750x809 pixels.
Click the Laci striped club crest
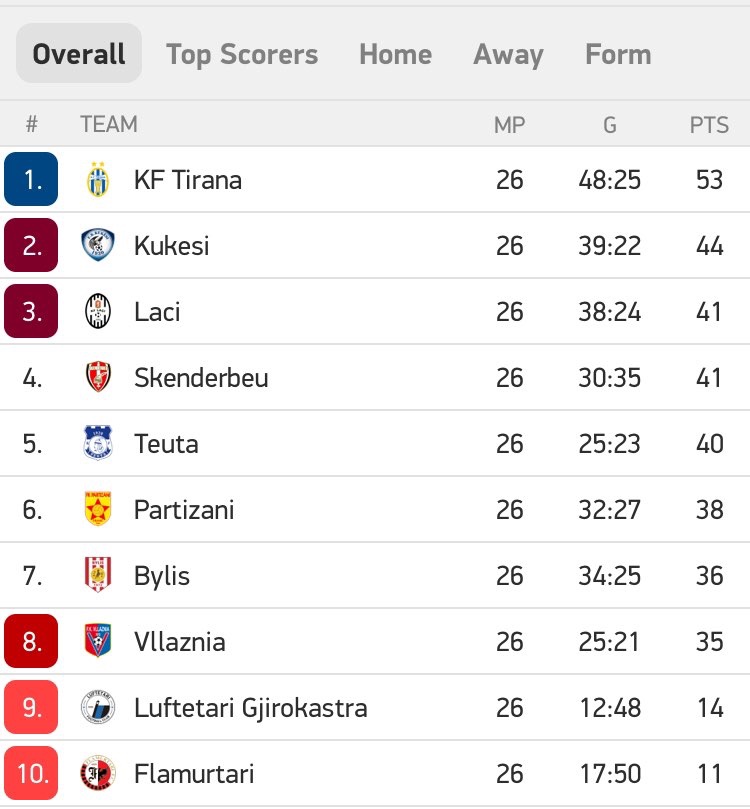97,311
